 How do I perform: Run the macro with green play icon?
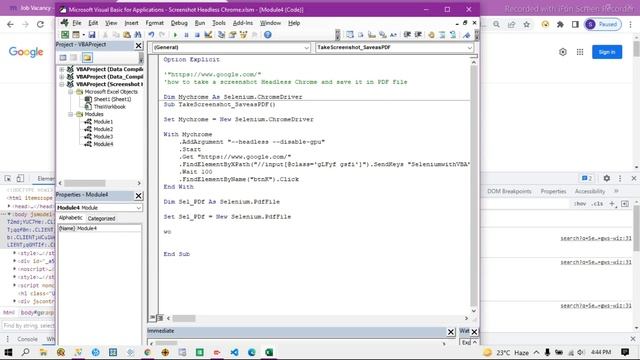pos(175,35)
